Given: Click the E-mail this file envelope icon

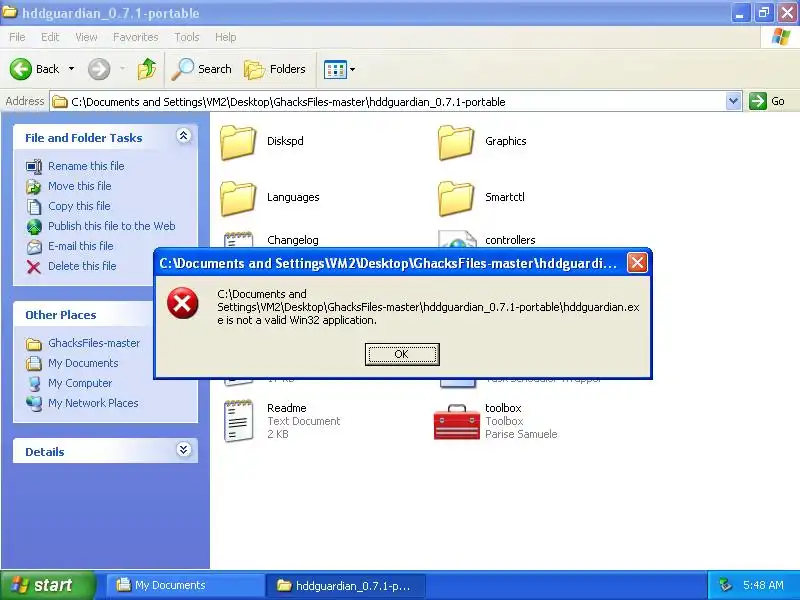Looking at the screenshot, I should 34,246.
